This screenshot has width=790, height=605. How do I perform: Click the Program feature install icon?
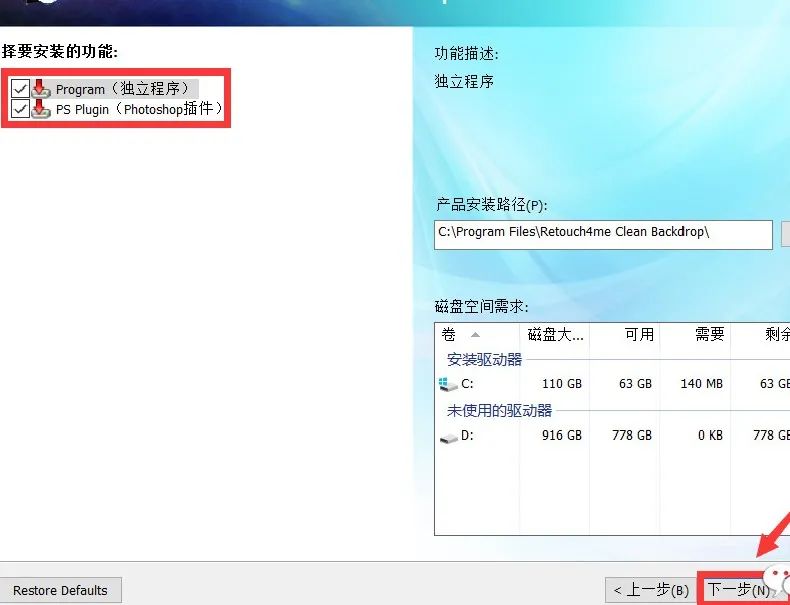41,89
